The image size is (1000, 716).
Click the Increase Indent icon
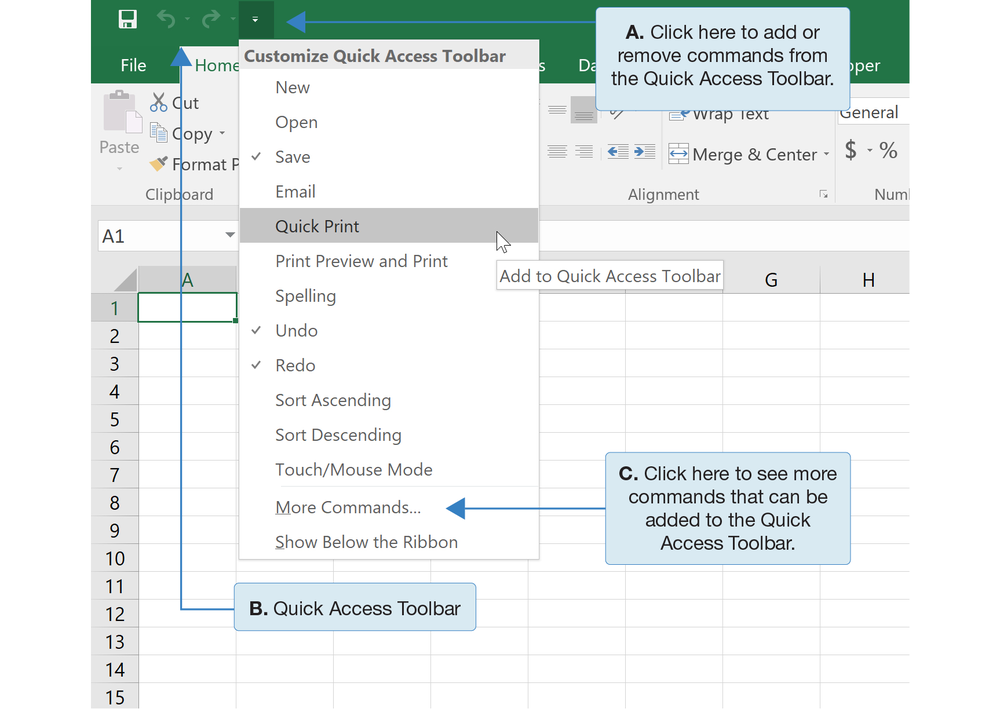[x=645, y=152]
